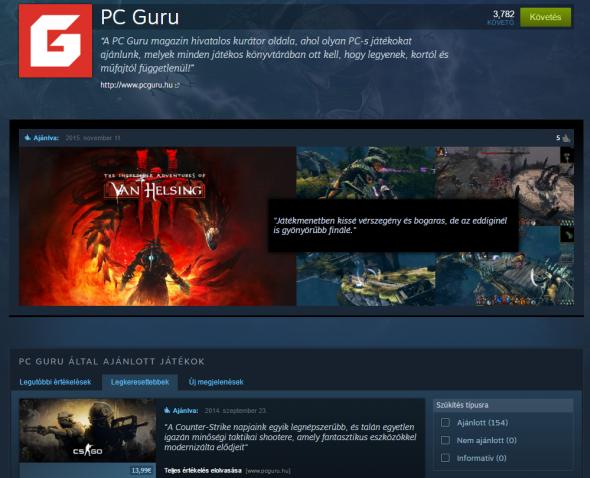Check the Ajánlott (154) filter checkbox
The image size is (590, 478).
(445, 423)
